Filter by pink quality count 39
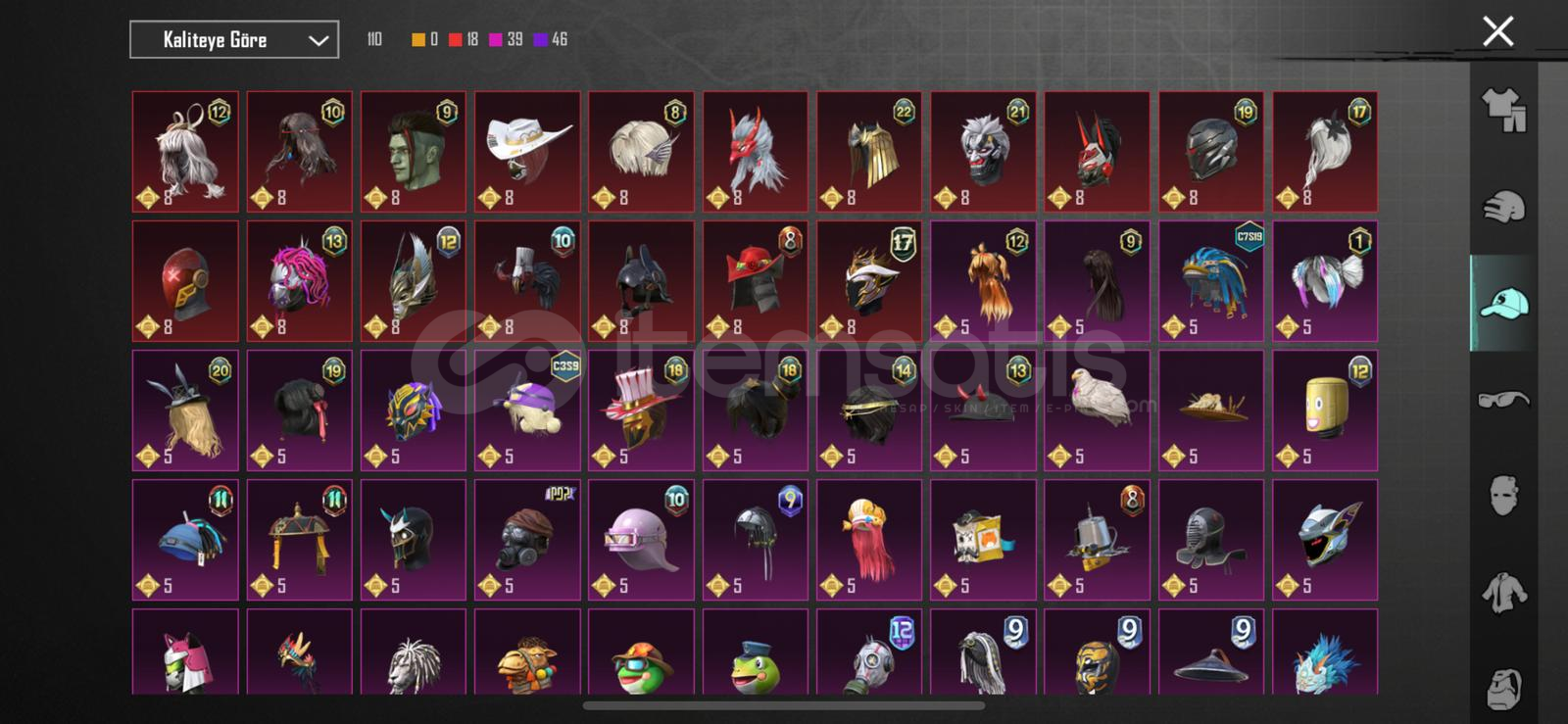 [506, 39]
